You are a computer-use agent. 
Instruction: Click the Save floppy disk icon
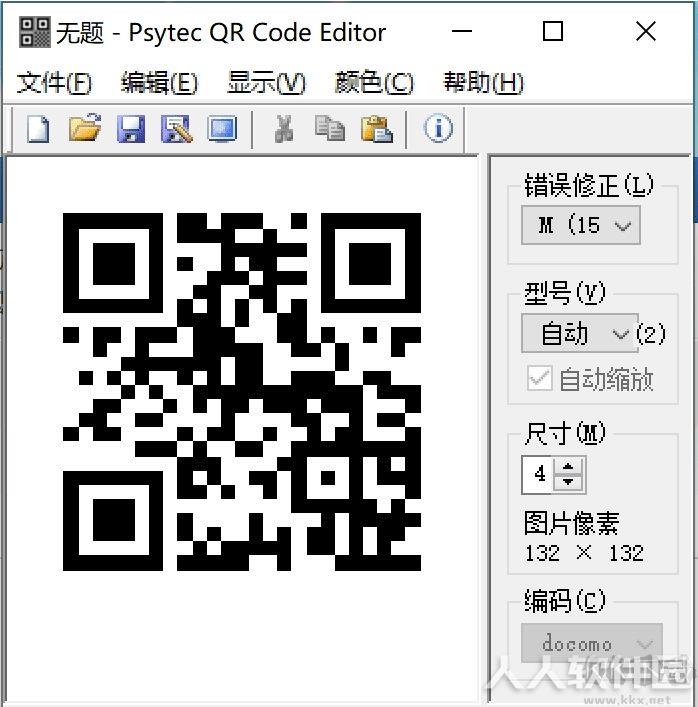click(x=131, y=129)
